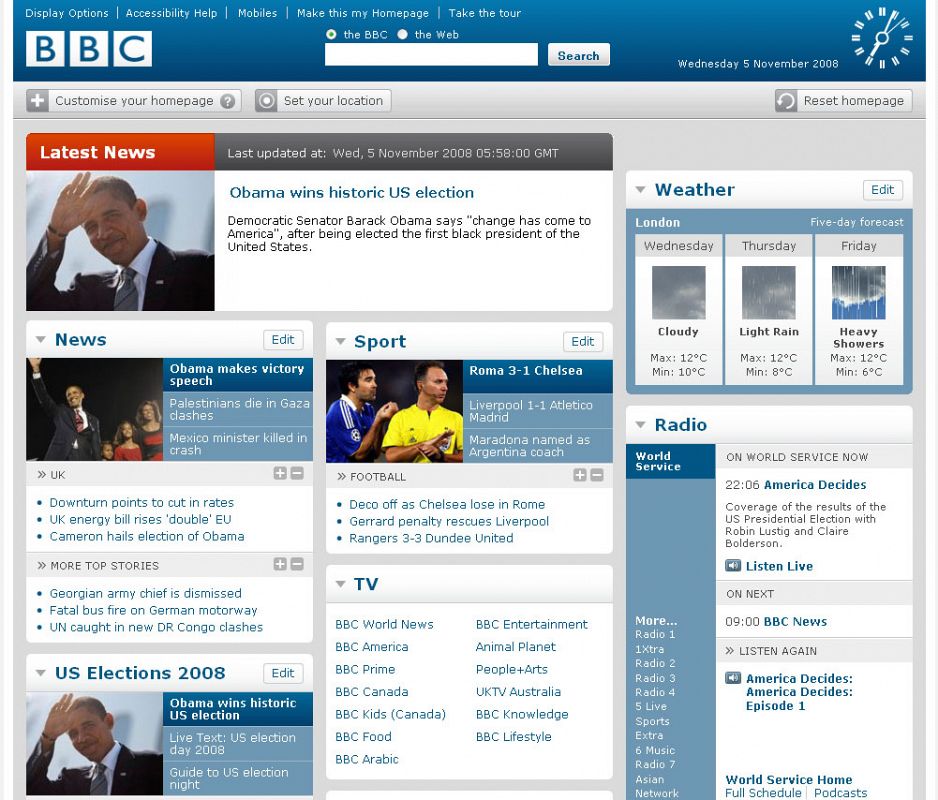
Task: Click the BBC logo
Action: point(89,49)
